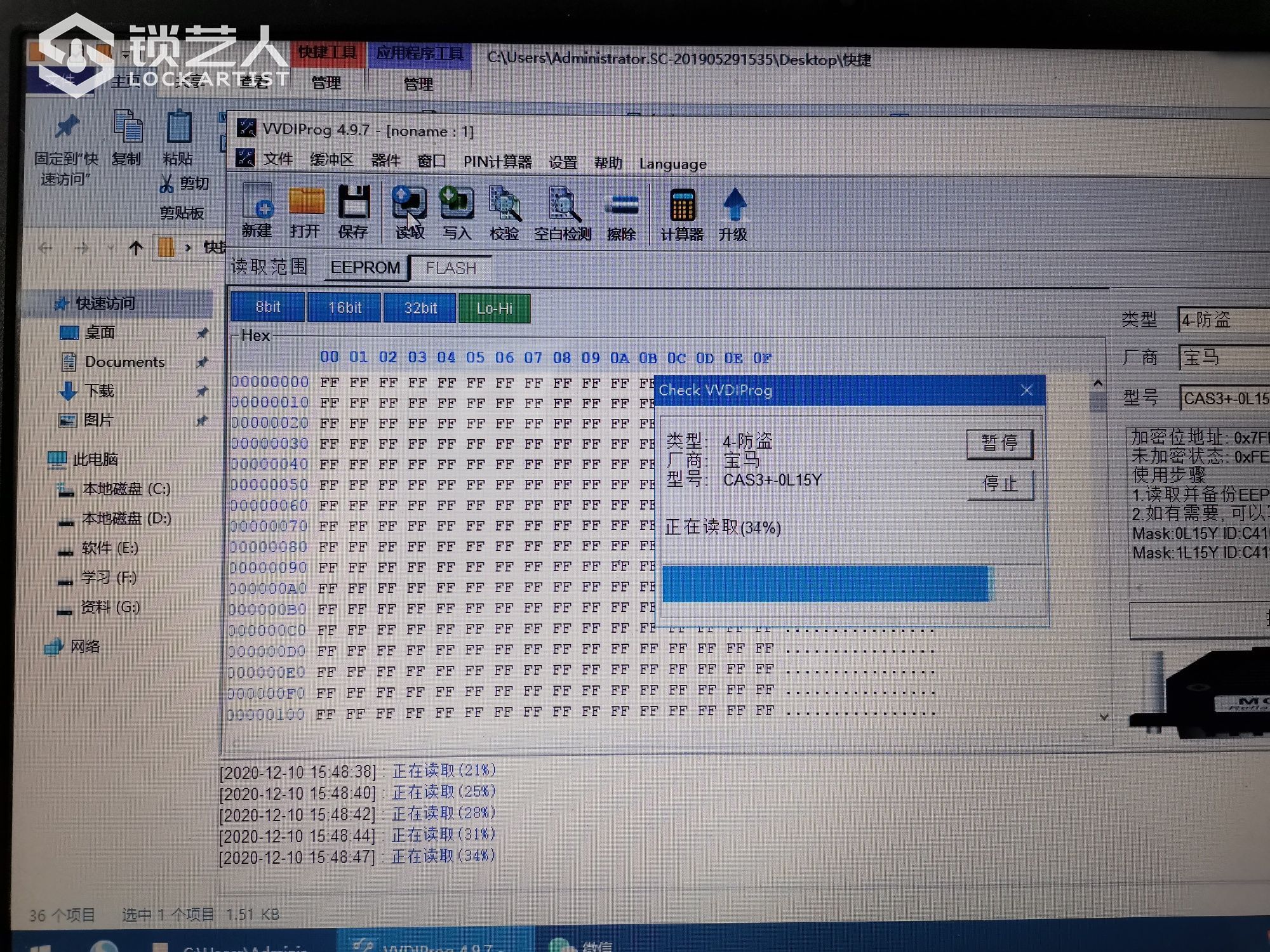1270x952 pixels.
Task: Open the 窗口 menu
Action: (431, 161)
